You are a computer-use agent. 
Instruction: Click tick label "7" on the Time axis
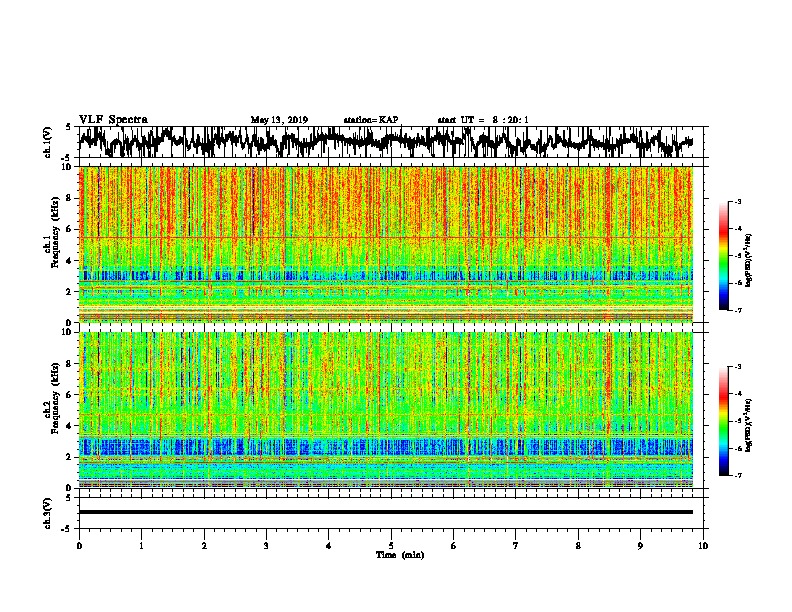[516, 546]
